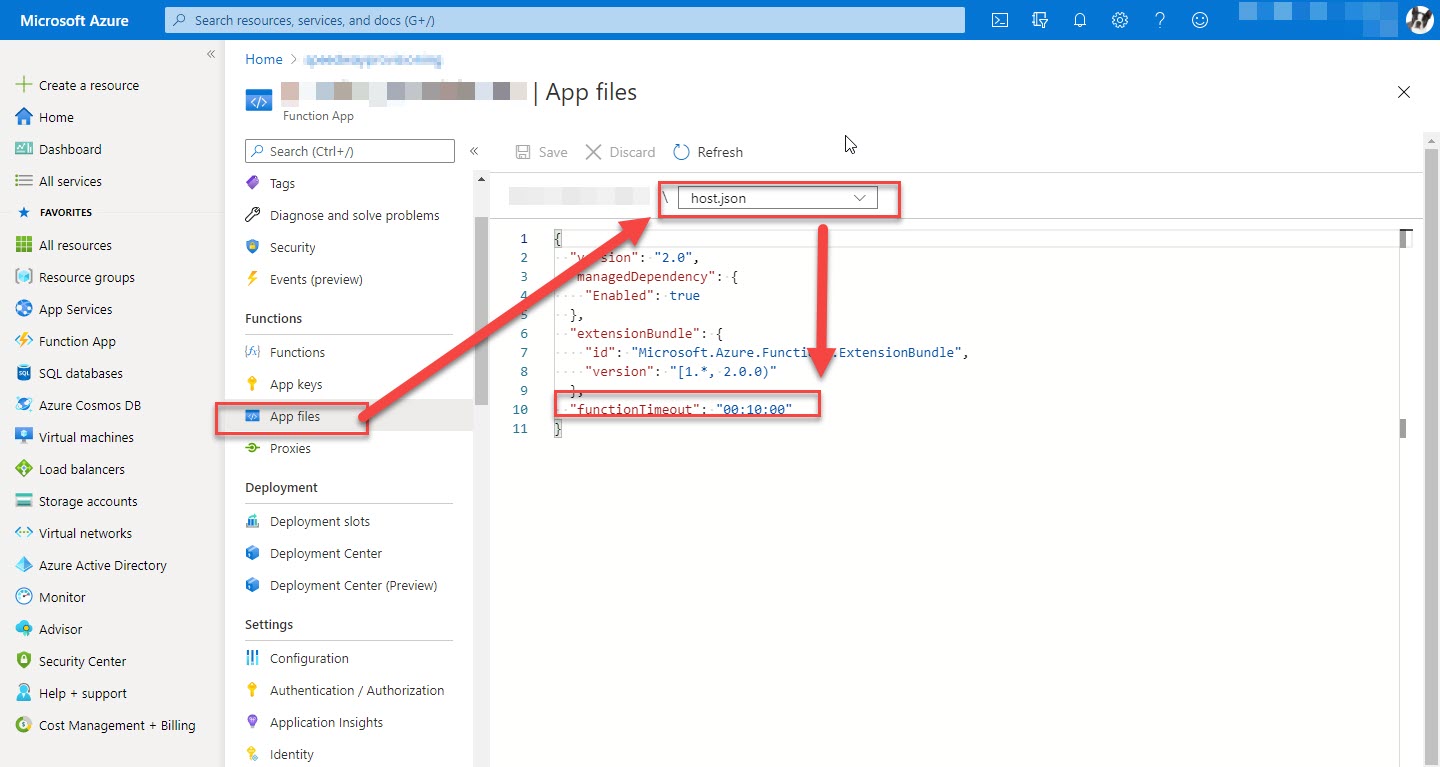The height and width of the screenshot is (767, 1440).
Task: Collapse the function app menu pane
Action: tap(475, 151)
